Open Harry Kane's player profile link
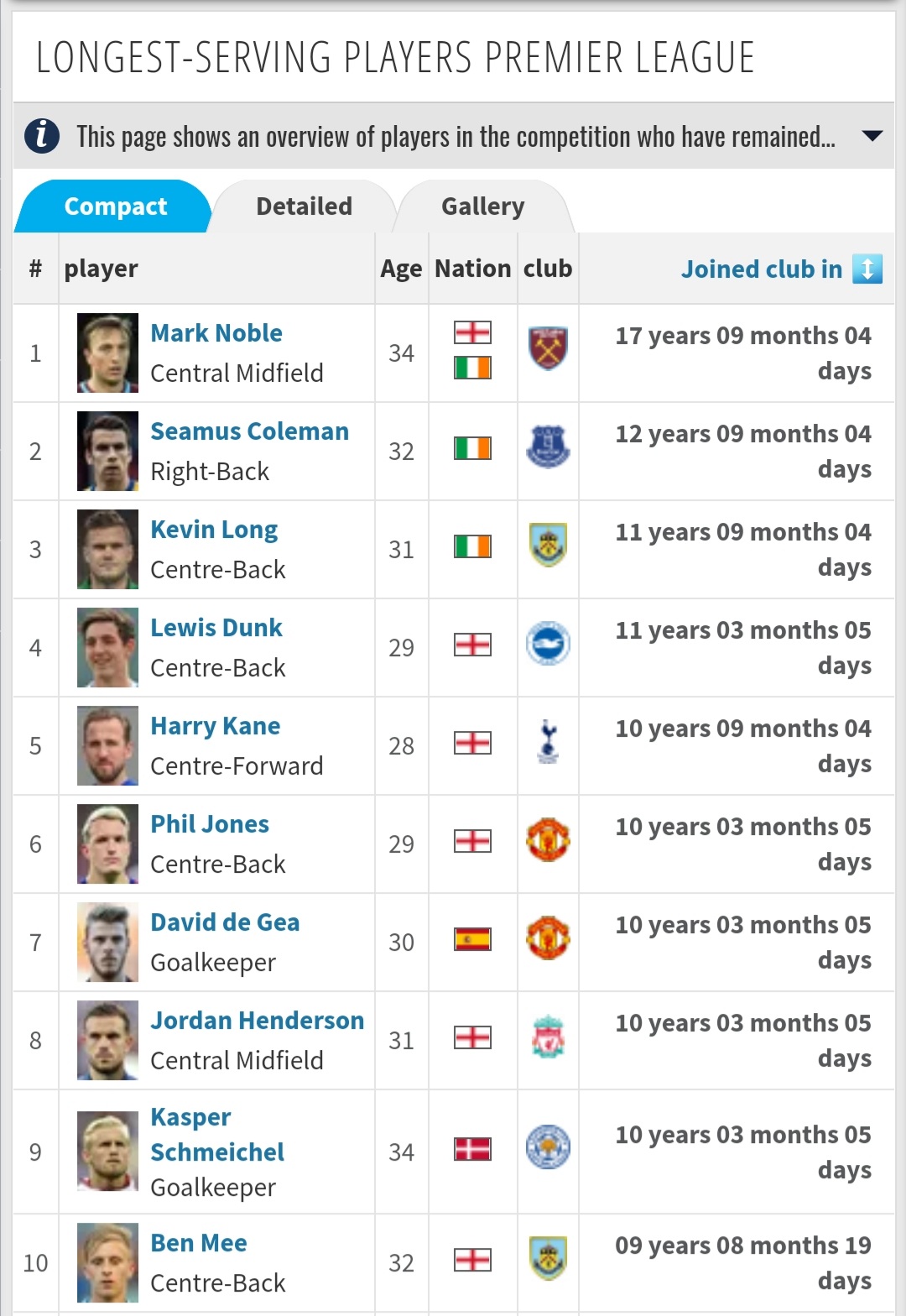Image resolution: width=906 pixels, height=1316 pixels. (x=216, y=726)
